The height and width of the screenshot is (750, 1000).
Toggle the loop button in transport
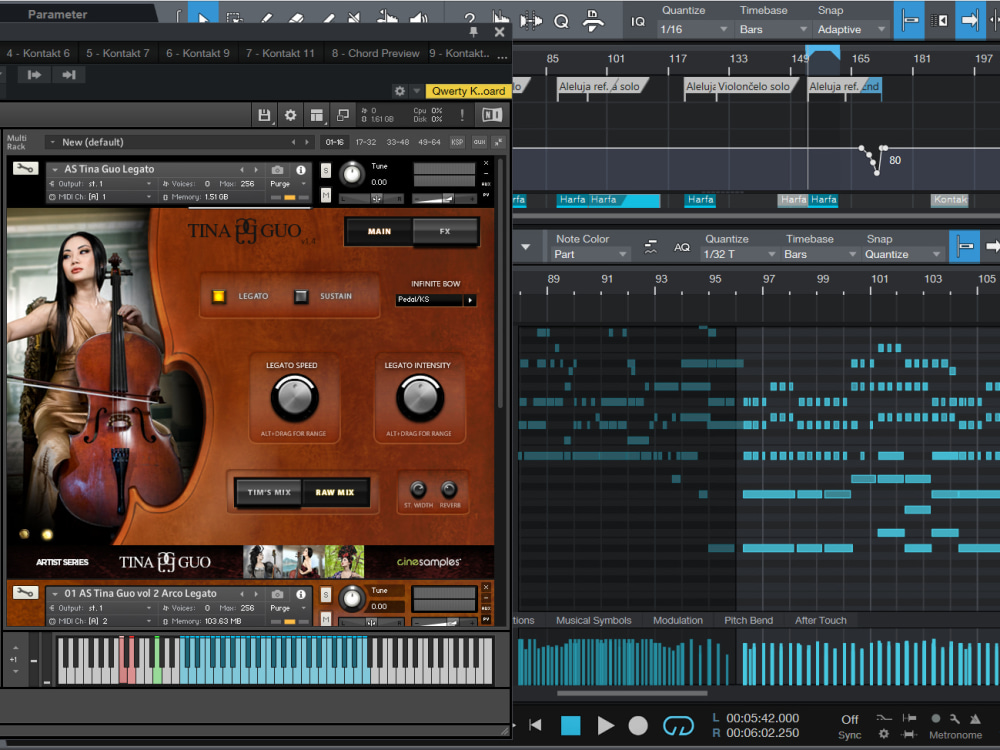[678, 725]
